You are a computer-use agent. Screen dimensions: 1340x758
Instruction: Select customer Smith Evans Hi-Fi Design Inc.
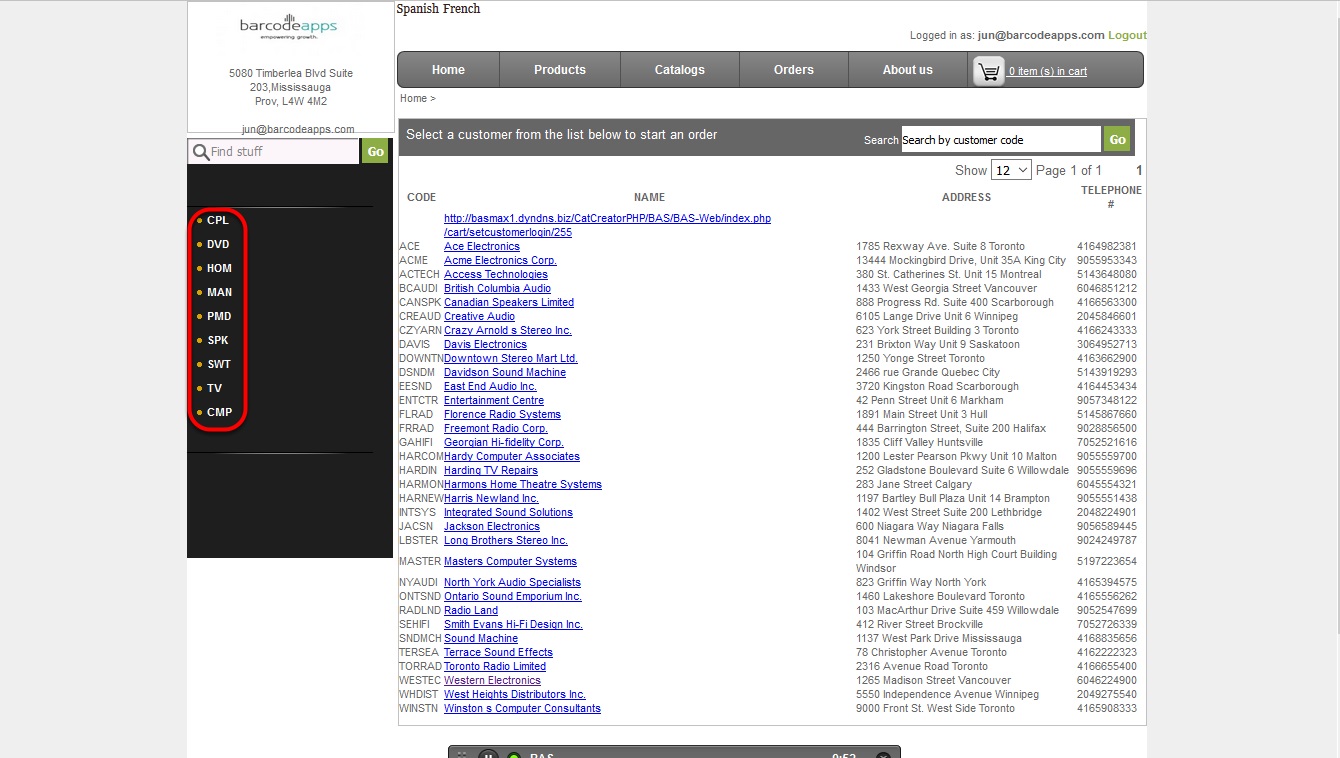(x=513, y=624)
